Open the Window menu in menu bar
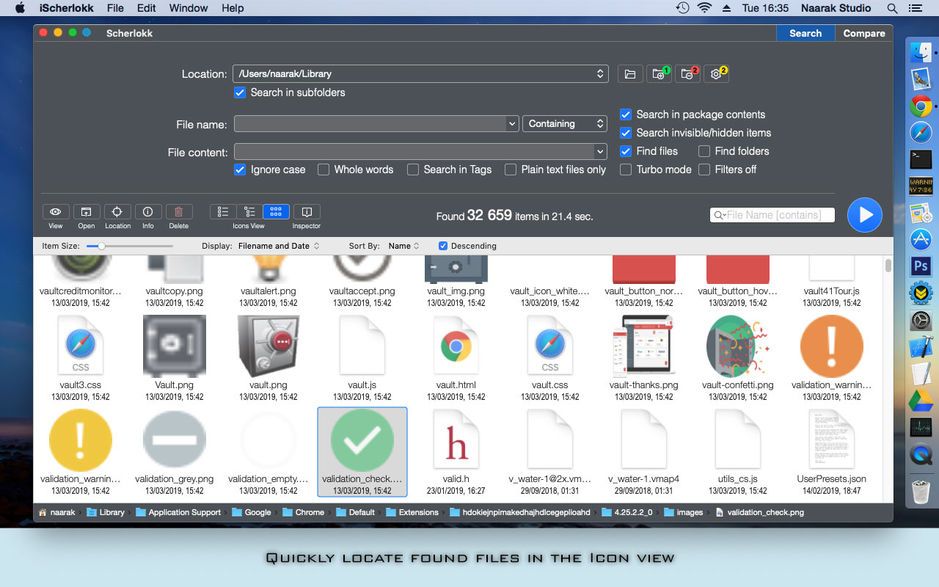939x587 pixels. tap(188, 8)
